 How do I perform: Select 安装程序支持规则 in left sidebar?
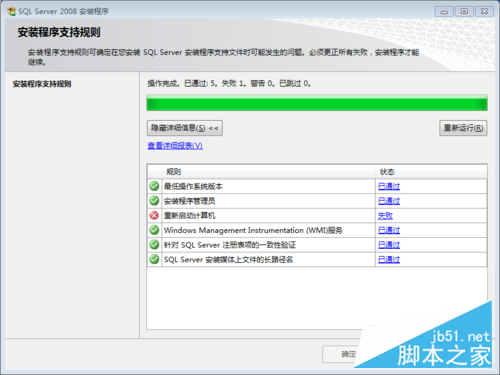click(42, 84)
